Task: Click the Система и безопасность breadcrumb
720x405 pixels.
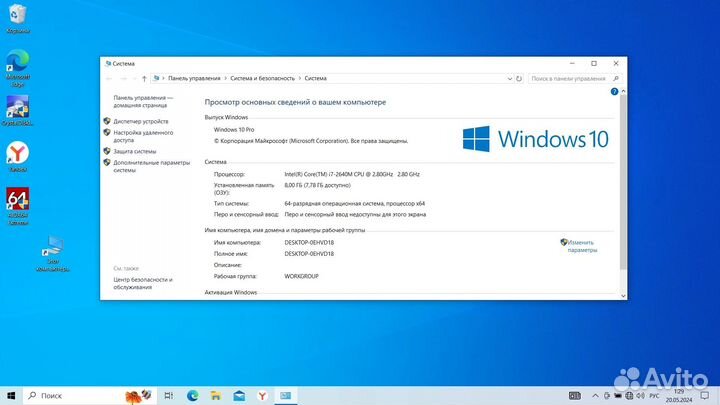Action: (x=262, y=79)
